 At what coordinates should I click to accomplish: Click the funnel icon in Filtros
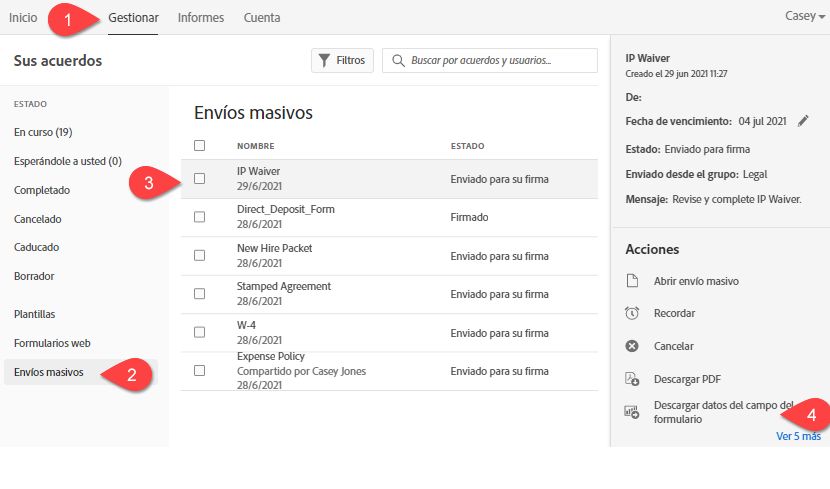point(324,61)
